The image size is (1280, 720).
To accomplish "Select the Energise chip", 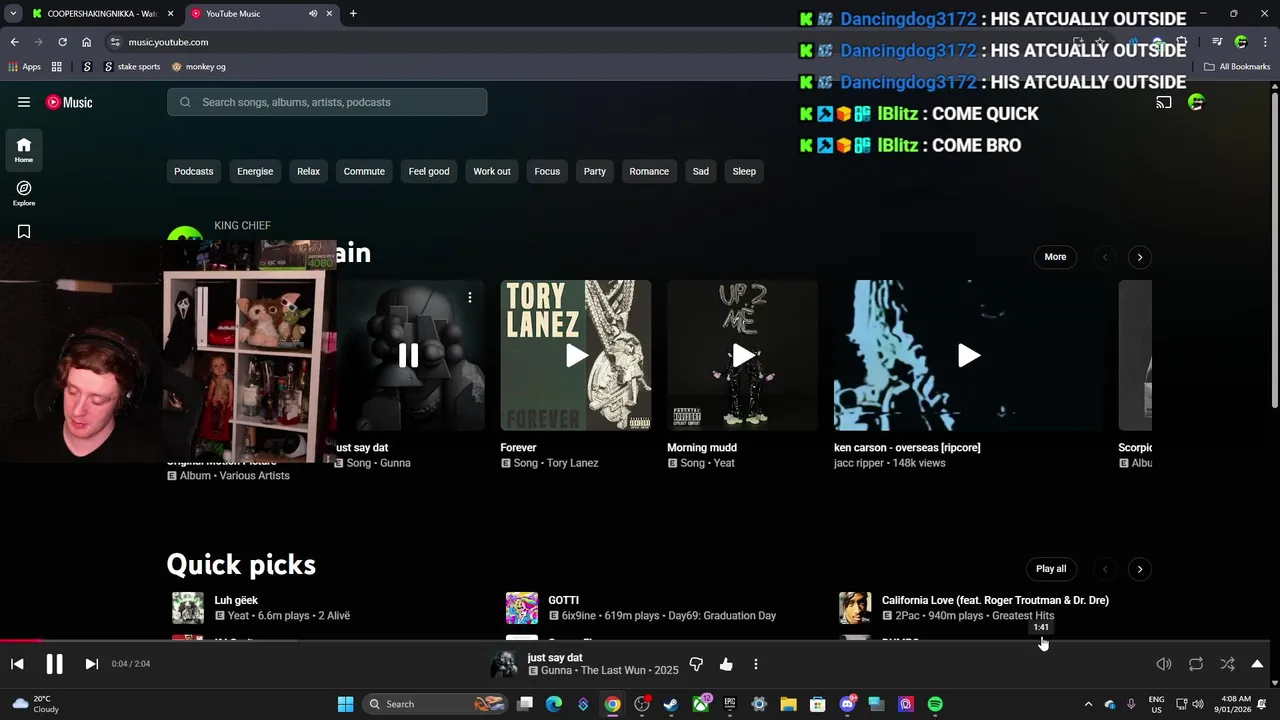I will pyautogui.click(x=255, y=171).
